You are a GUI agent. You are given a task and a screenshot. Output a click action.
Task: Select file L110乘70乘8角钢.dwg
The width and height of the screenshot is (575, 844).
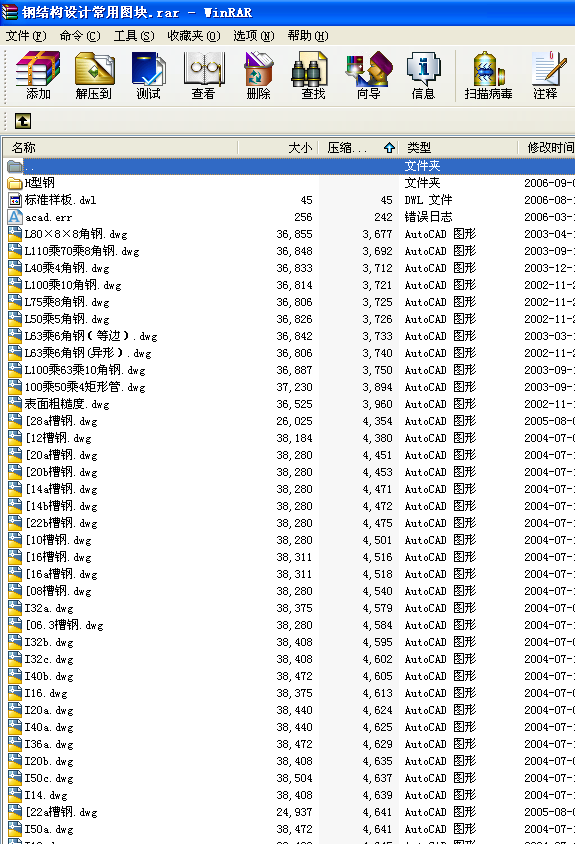click(x=82, y=251)
